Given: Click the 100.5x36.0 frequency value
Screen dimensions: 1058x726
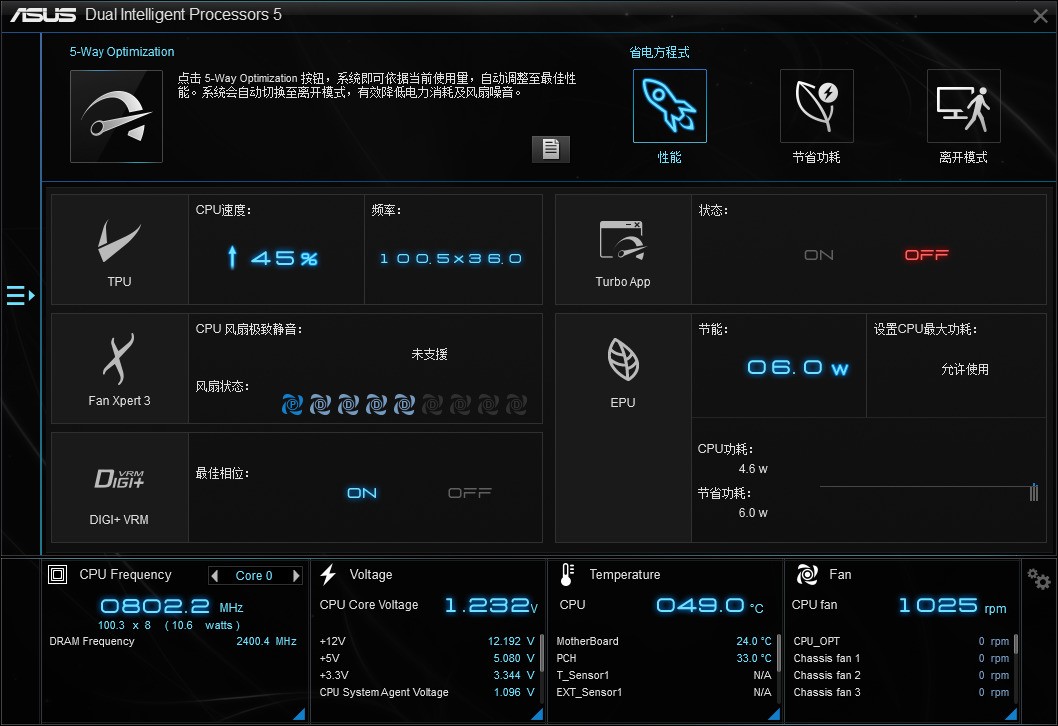Looking at the screenshot, I should click(451, 258).
